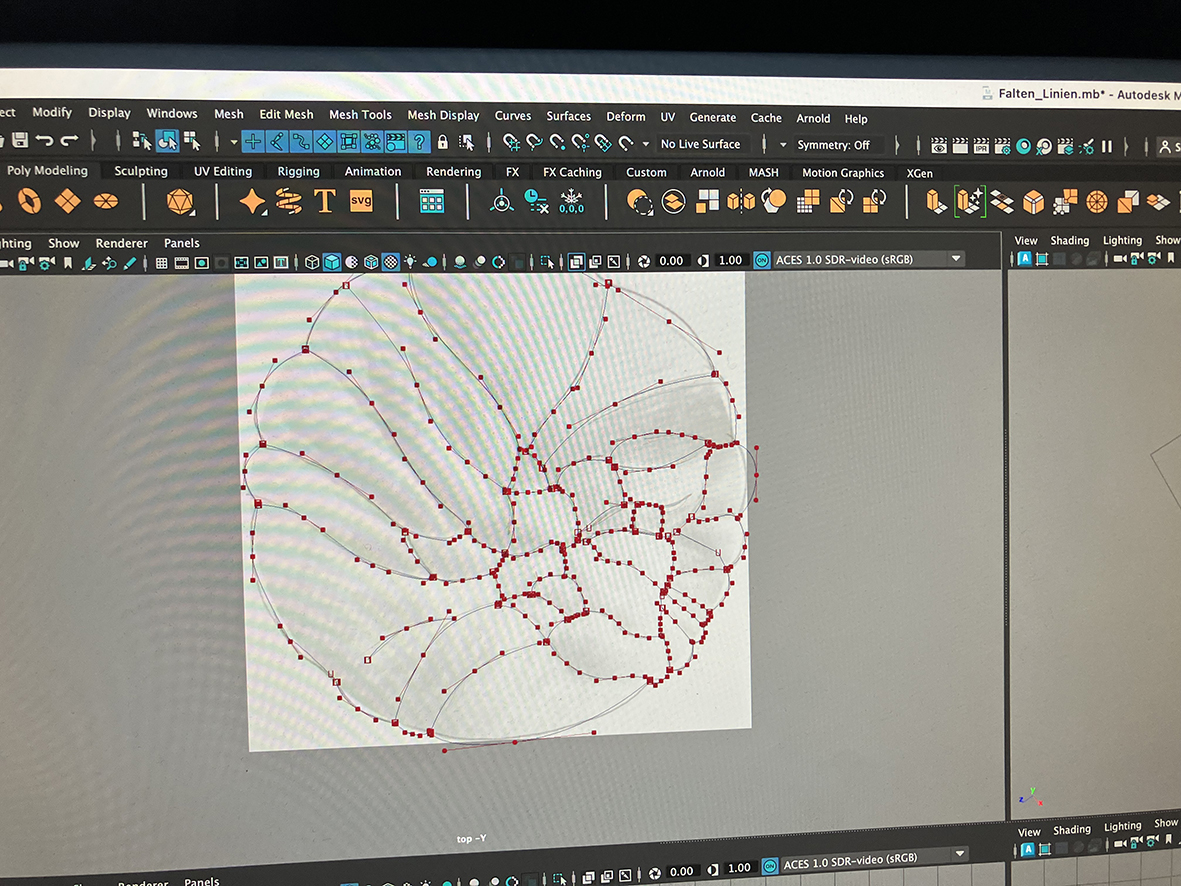This screenshot has width=1181, height=886.
Task: Click the bridge shelf icon
Action: [1001, 202]
